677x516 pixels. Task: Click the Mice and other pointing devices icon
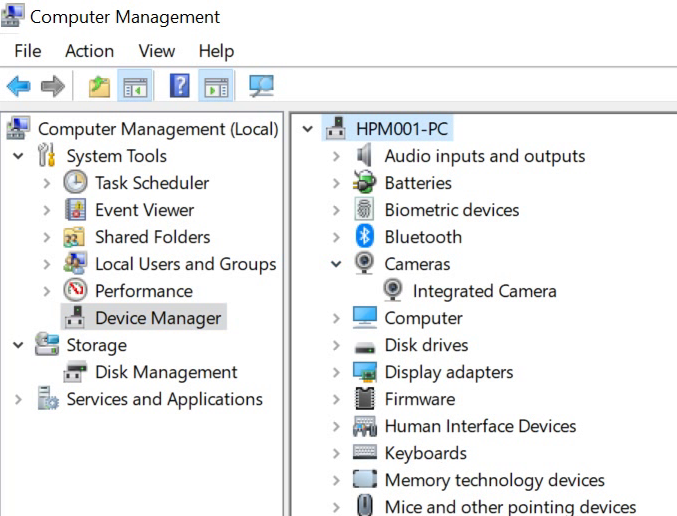click(365, 505)
